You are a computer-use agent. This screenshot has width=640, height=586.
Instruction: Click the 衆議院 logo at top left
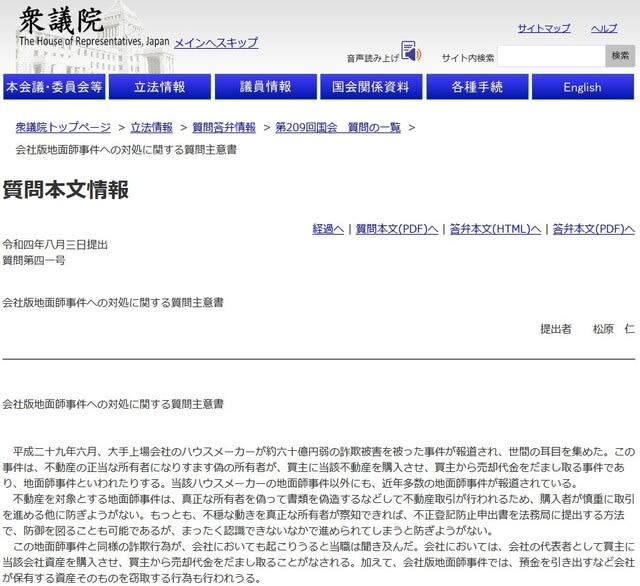pos(62,21)
